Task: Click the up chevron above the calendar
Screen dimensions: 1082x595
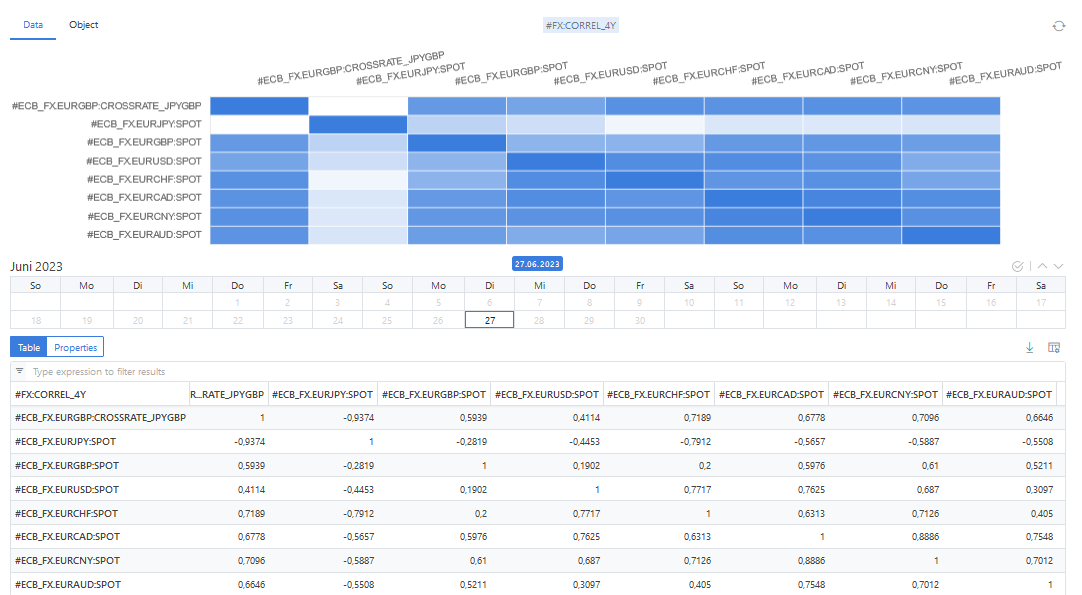Action: click(1042, 266)
